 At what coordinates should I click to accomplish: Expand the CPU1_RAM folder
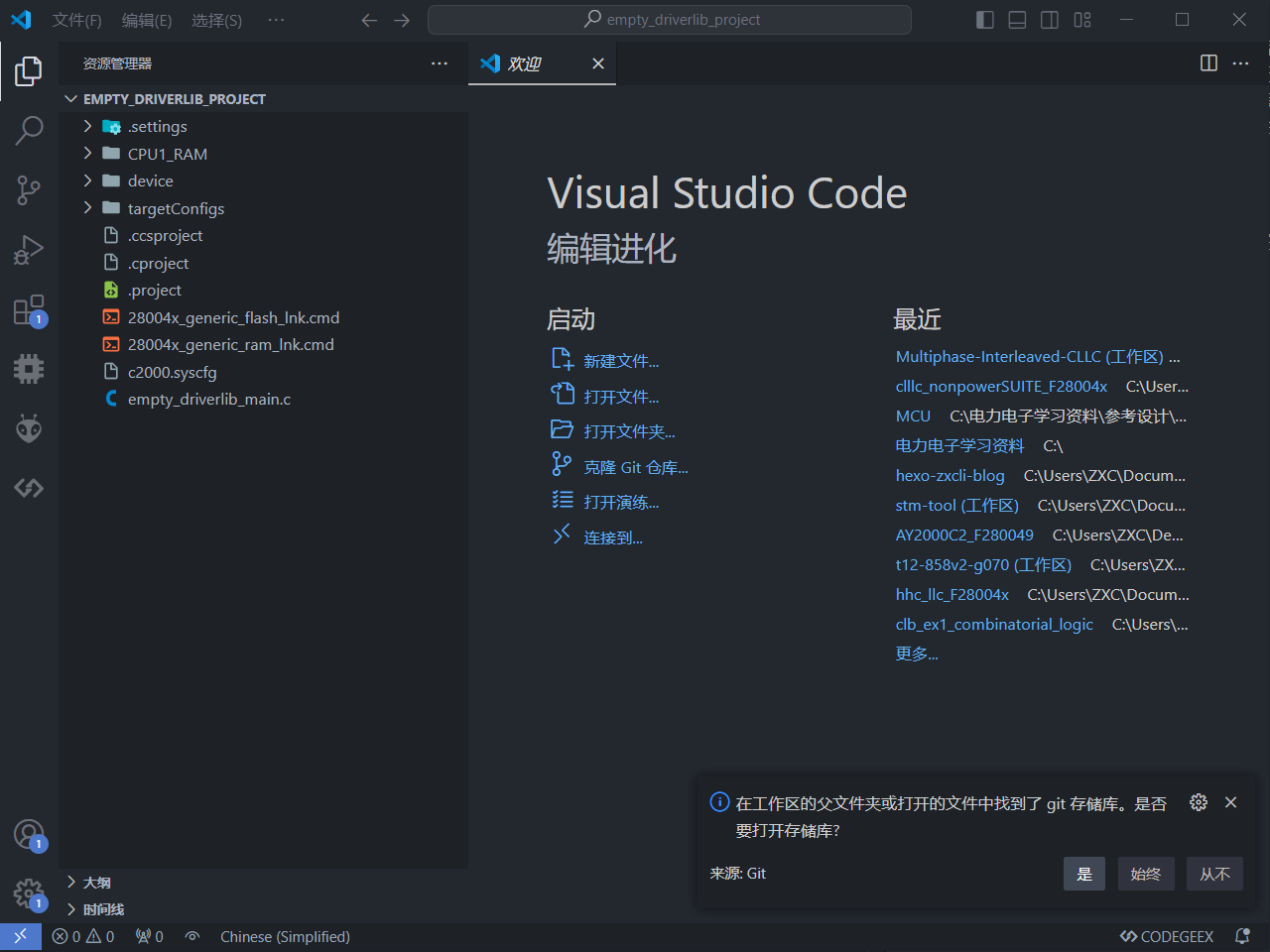pos(167,154)
